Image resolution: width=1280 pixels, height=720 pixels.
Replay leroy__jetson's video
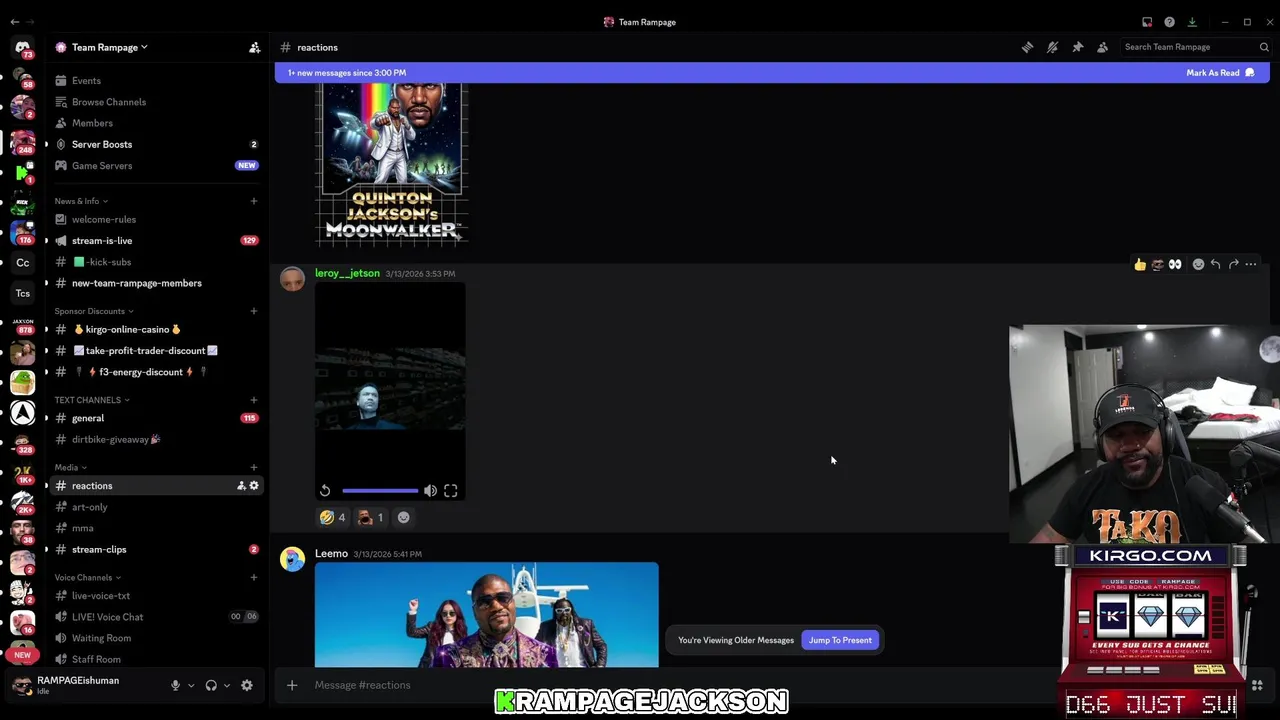tap(325, 491)
